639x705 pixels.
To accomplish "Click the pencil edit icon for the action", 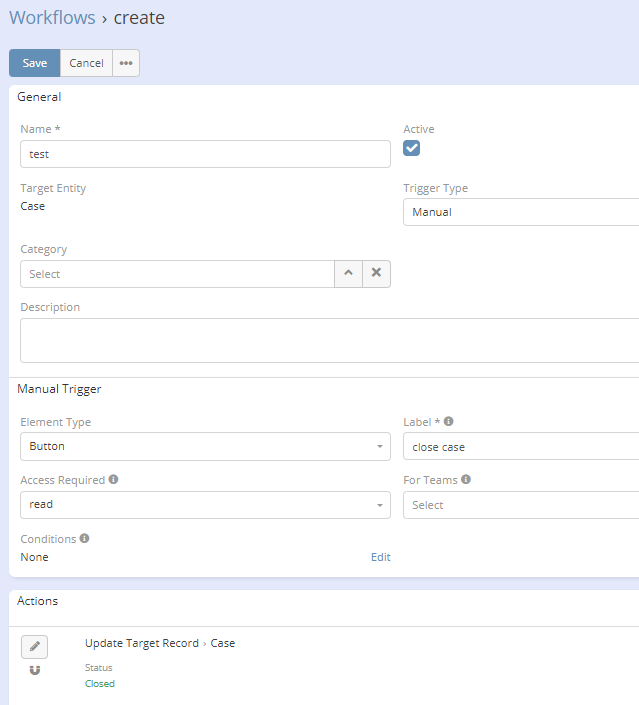I will 34,647.
